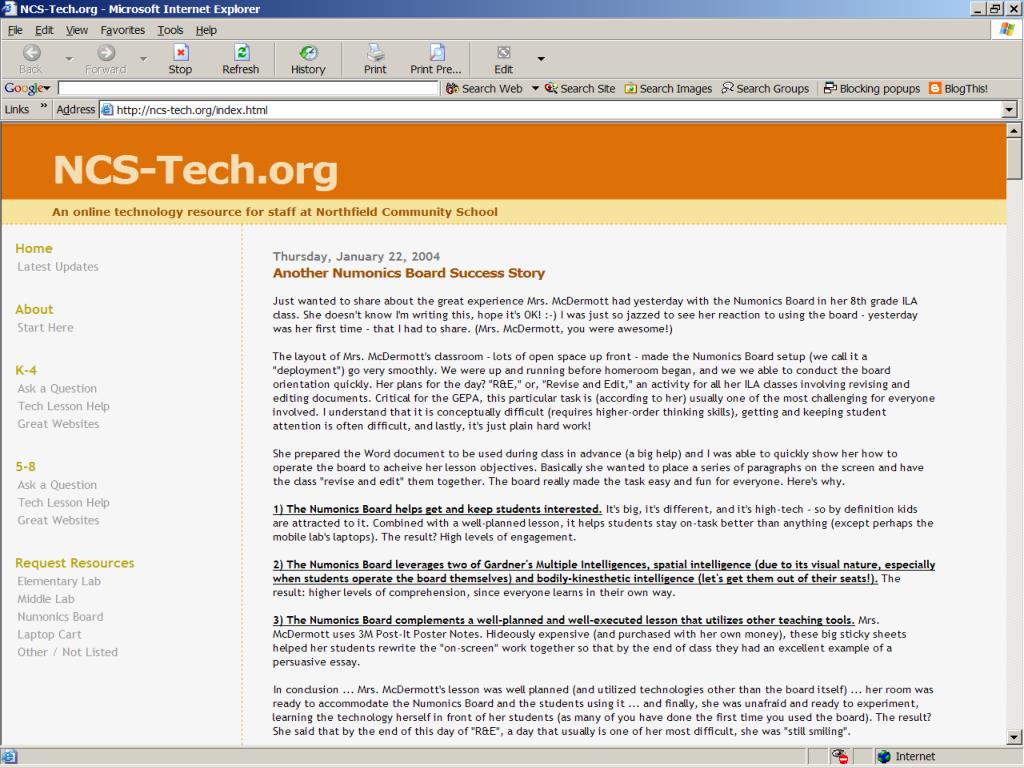Screen dimensions: 1024x768
Task: Click Ask a Question under 5-8
Action: coord(57,485)
